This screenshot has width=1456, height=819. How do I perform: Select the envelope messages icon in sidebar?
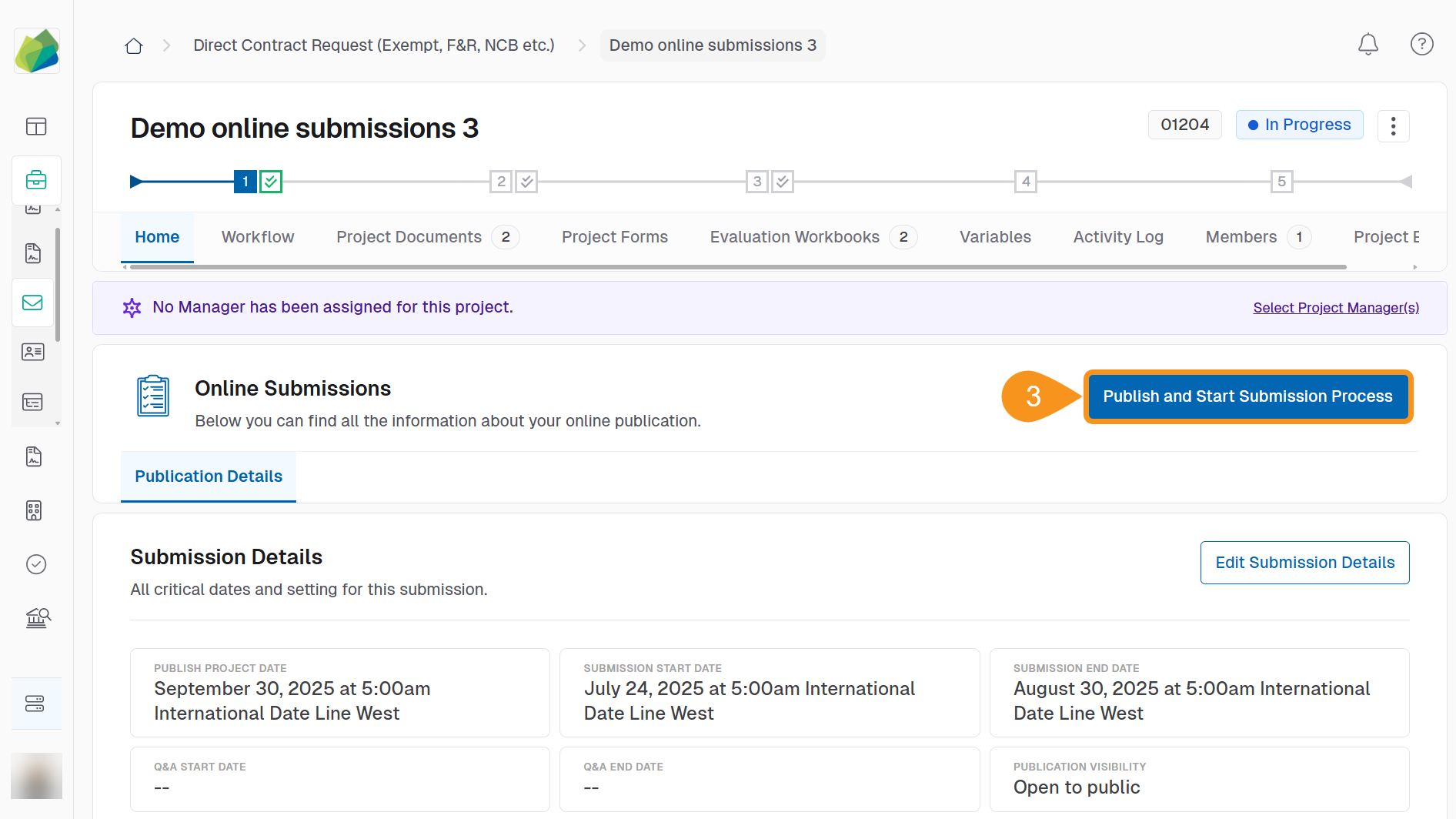coord(32,302)
